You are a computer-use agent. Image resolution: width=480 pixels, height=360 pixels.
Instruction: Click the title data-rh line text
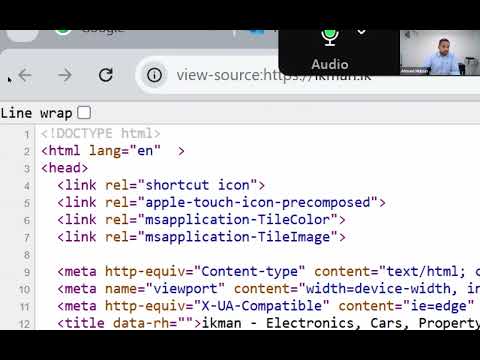[268, 323]
